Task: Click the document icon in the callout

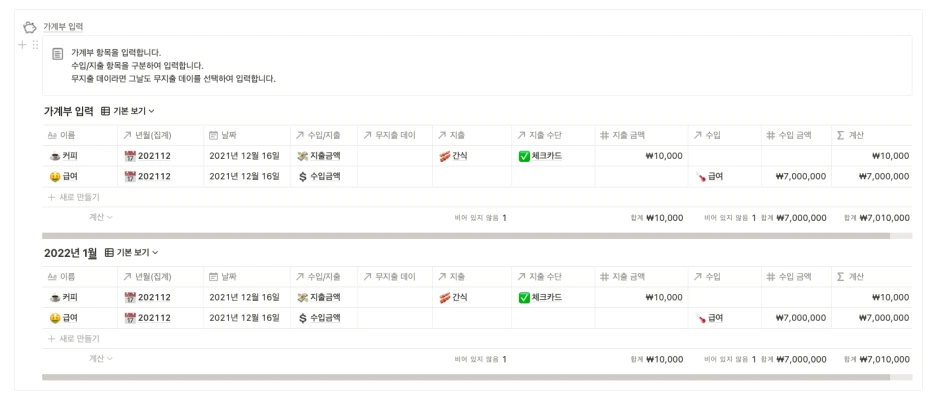Action: click(57, 54)
